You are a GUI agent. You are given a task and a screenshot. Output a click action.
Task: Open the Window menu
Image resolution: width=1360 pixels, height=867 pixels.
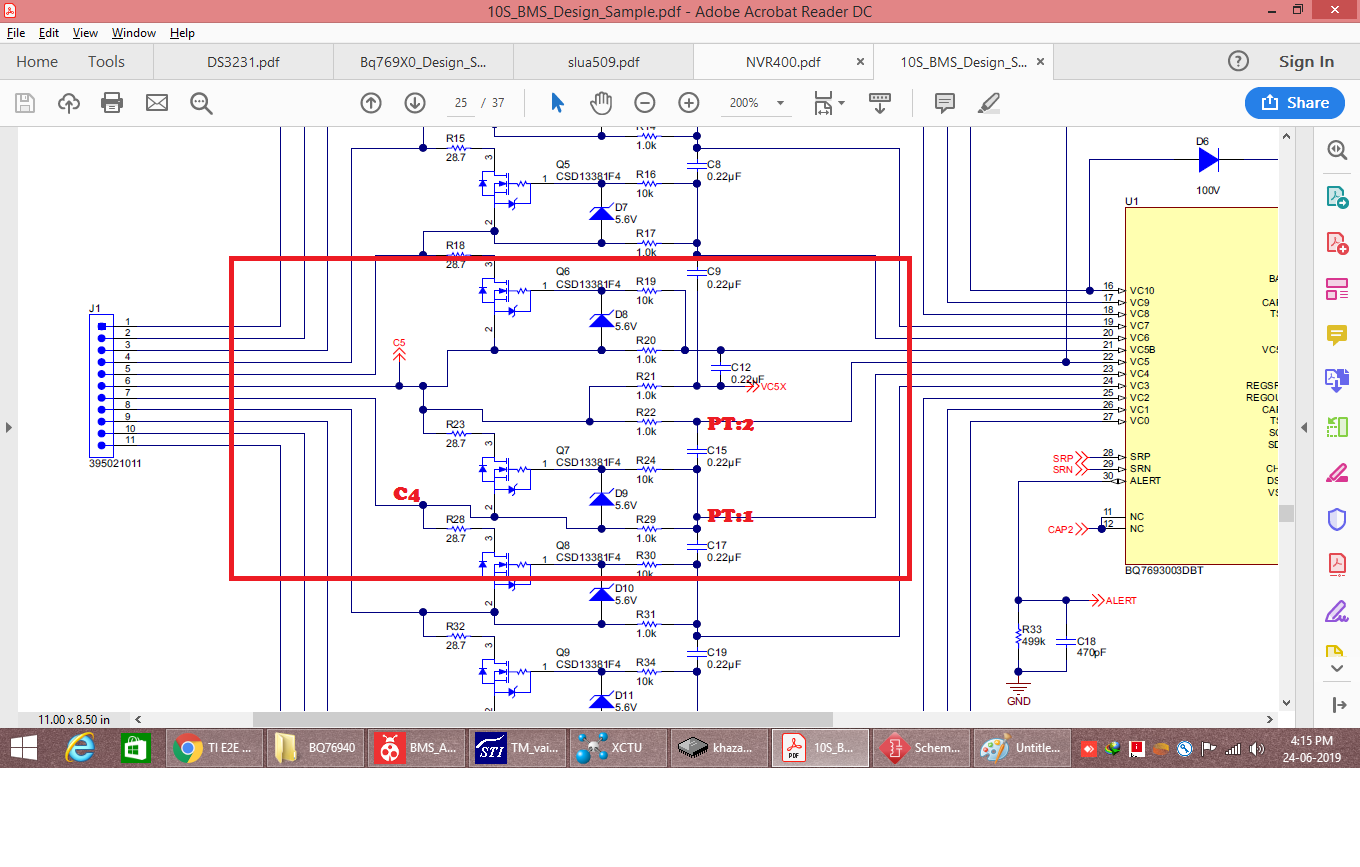(x=133, y=33)
